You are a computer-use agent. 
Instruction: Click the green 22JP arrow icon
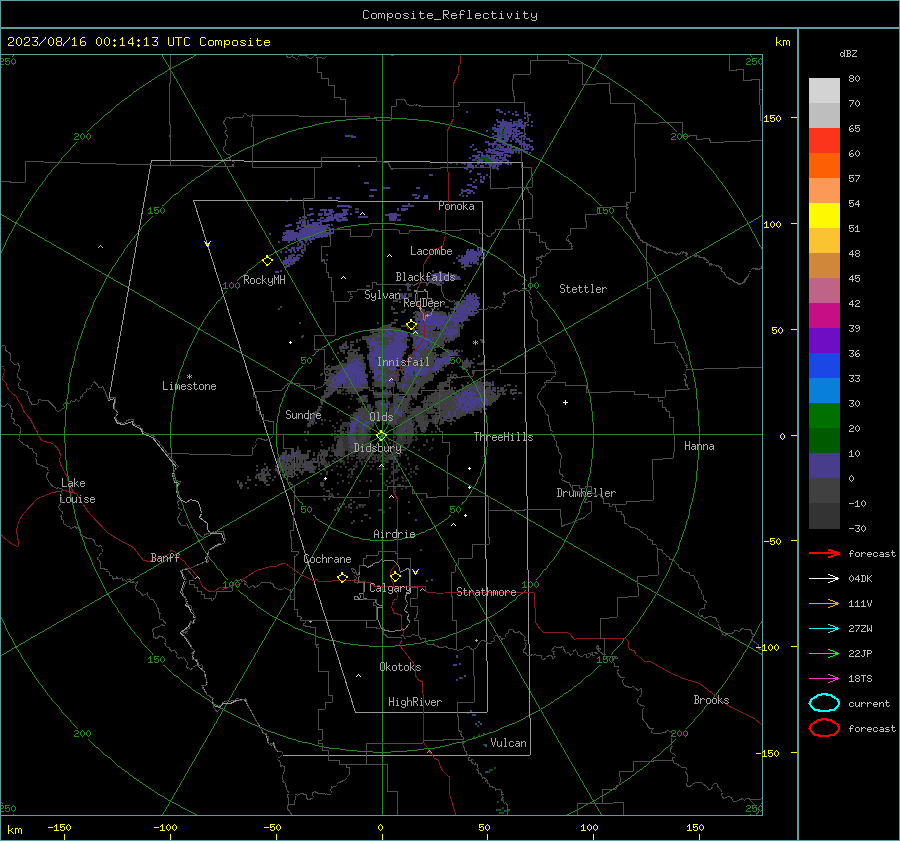click(824, 653)
